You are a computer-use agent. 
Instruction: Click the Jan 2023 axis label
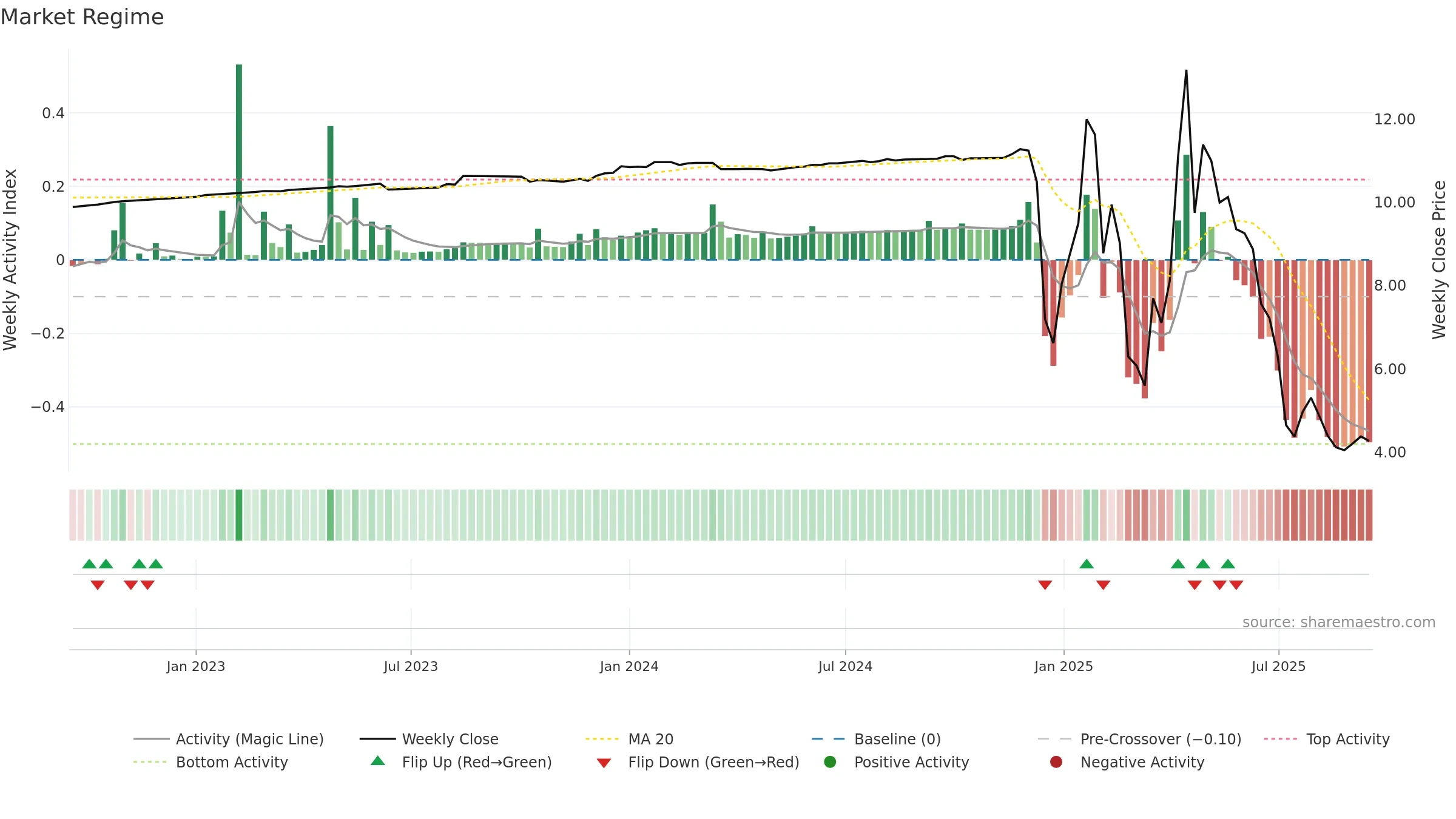pos(196,667)
